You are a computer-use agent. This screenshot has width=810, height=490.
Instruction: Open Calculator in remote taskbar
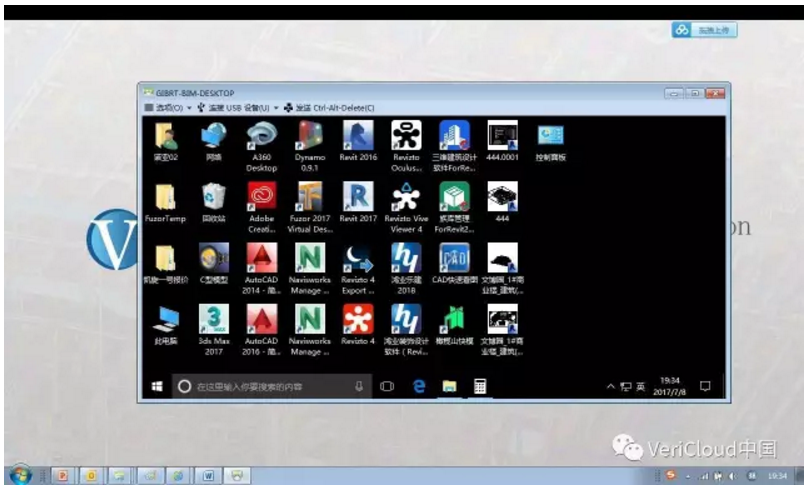pos(480,387)
